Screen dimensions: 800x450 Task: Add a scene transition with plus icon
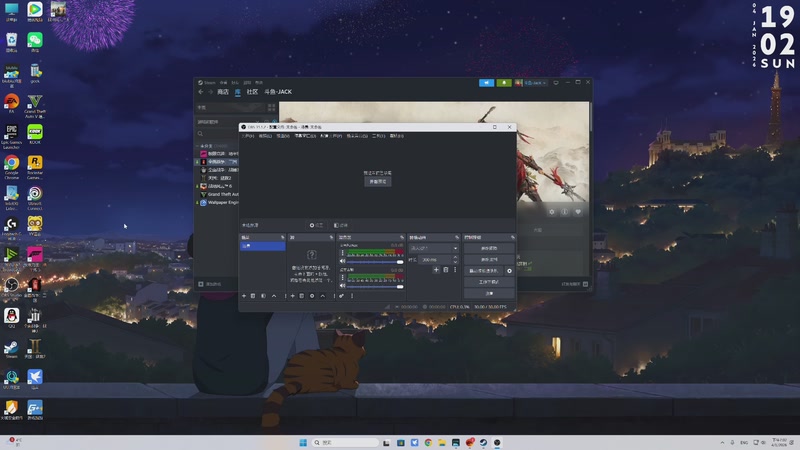436,270
